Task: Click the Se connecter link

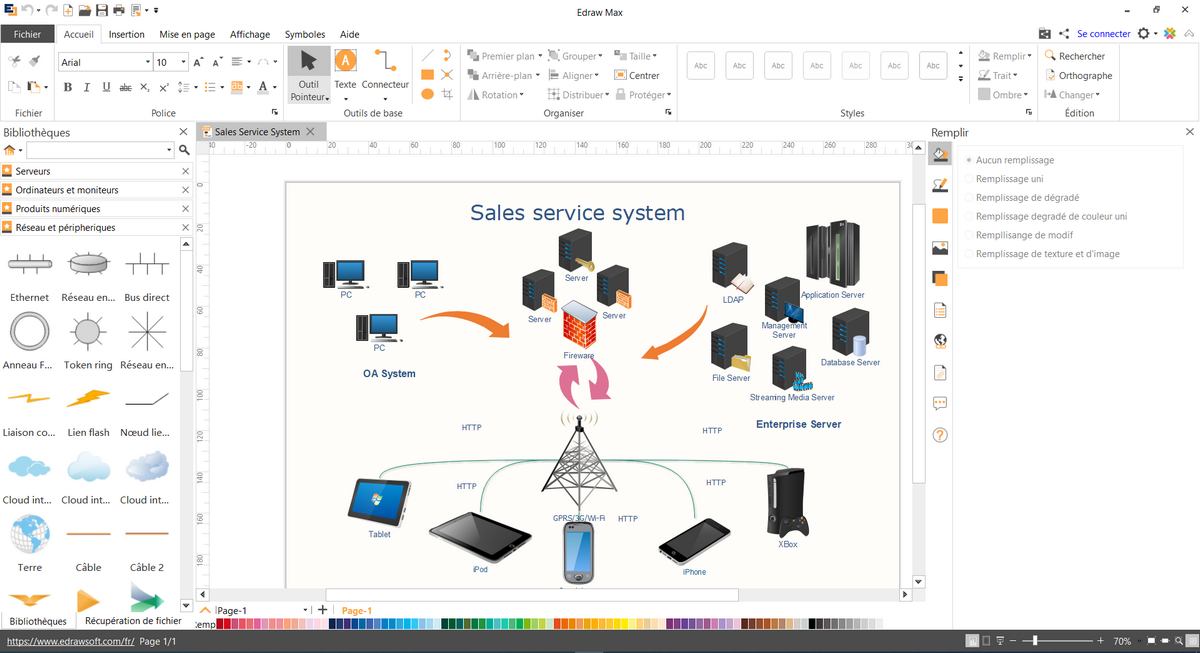Action: [1104, 33]
